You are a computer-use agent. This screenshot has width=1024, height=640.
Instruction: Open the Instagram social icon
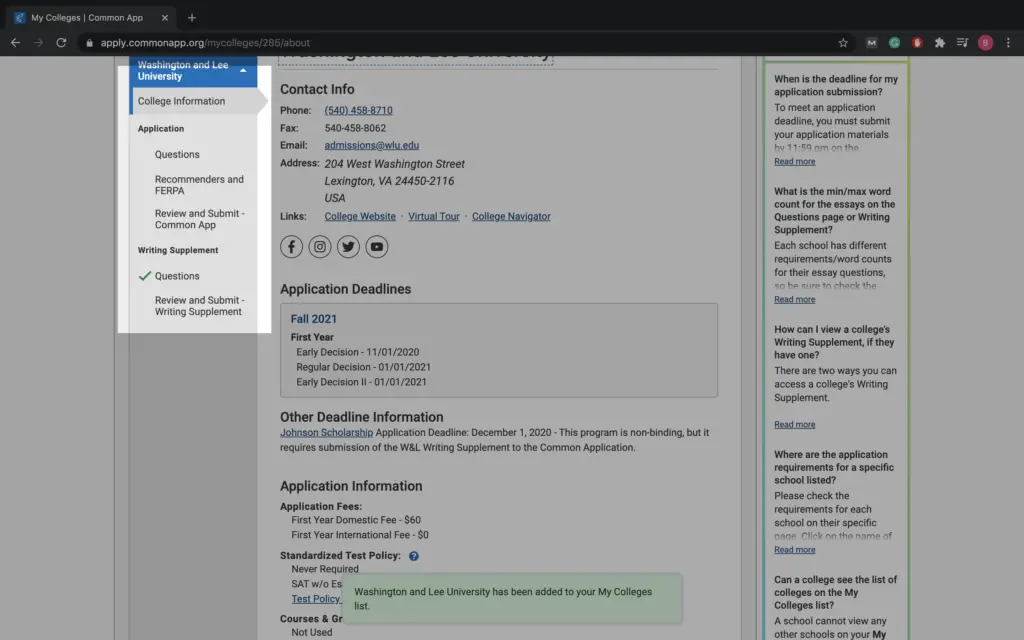(320, 247)
